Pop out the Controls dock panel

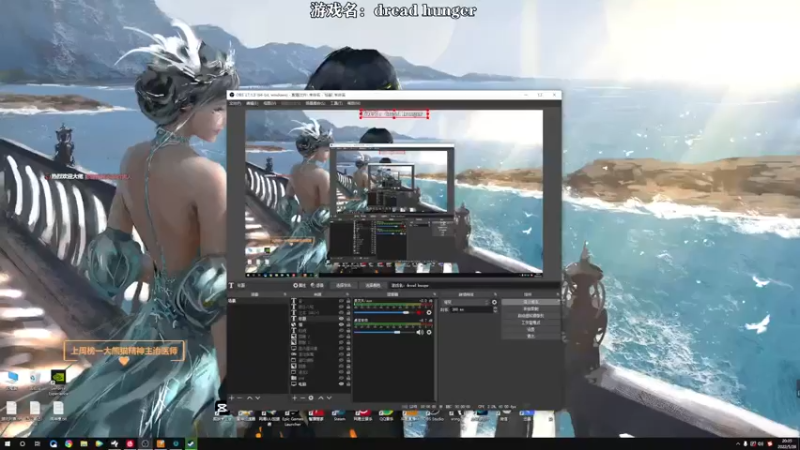tap(558, 294)
